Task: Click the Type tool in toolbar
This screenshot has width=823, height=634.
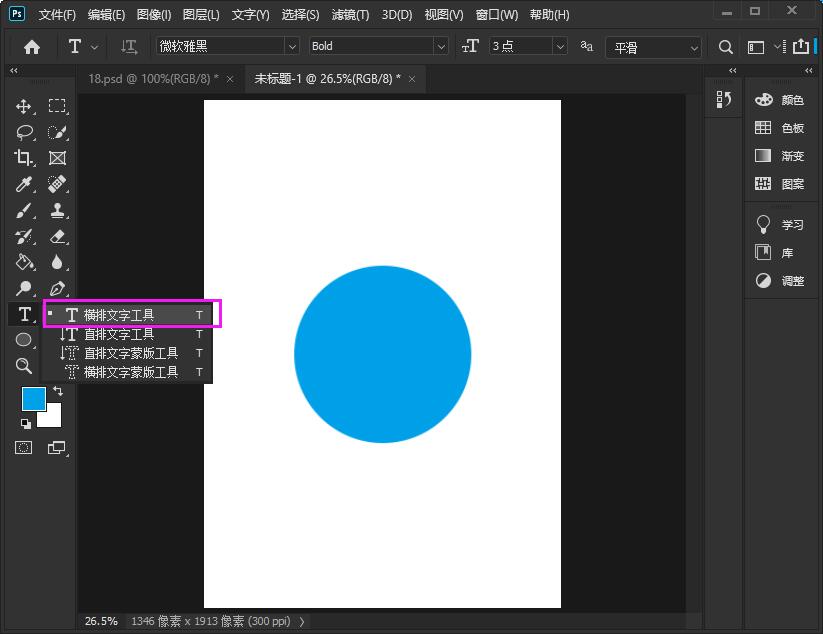Action: pos(24,314)
